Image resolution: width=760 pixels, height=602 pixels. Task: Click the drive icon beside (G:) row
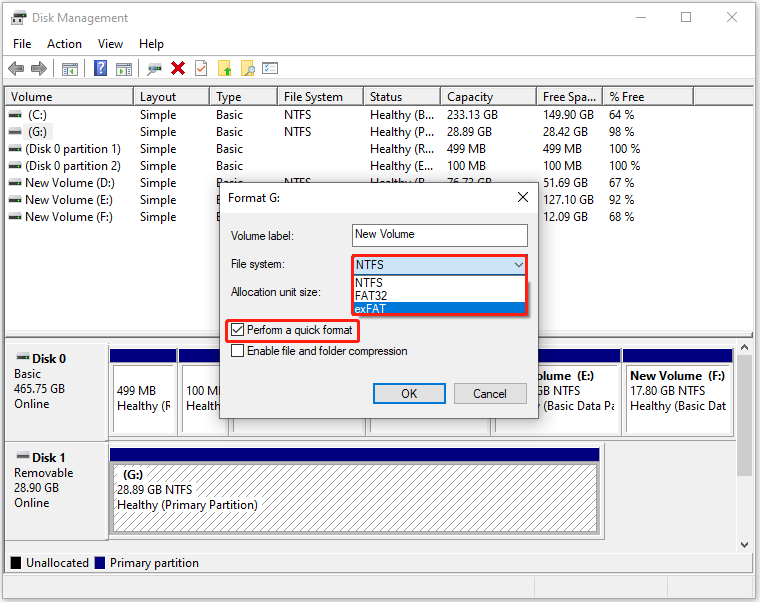[x=16, y=132]
